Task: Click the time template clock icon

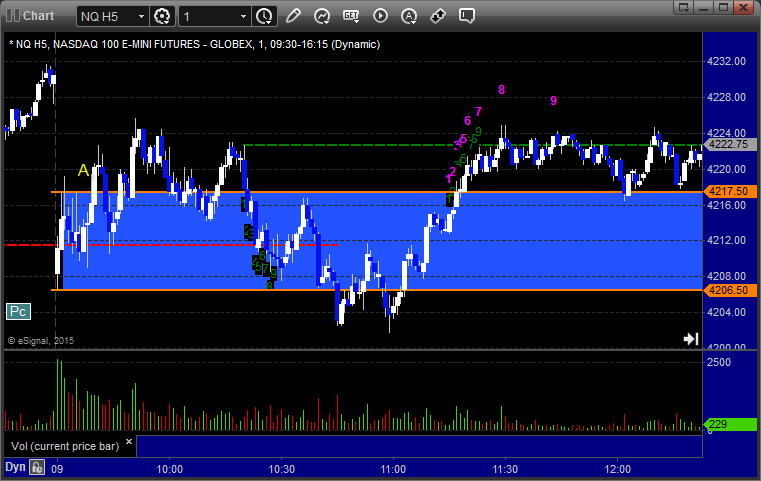Action: point(264,16)
